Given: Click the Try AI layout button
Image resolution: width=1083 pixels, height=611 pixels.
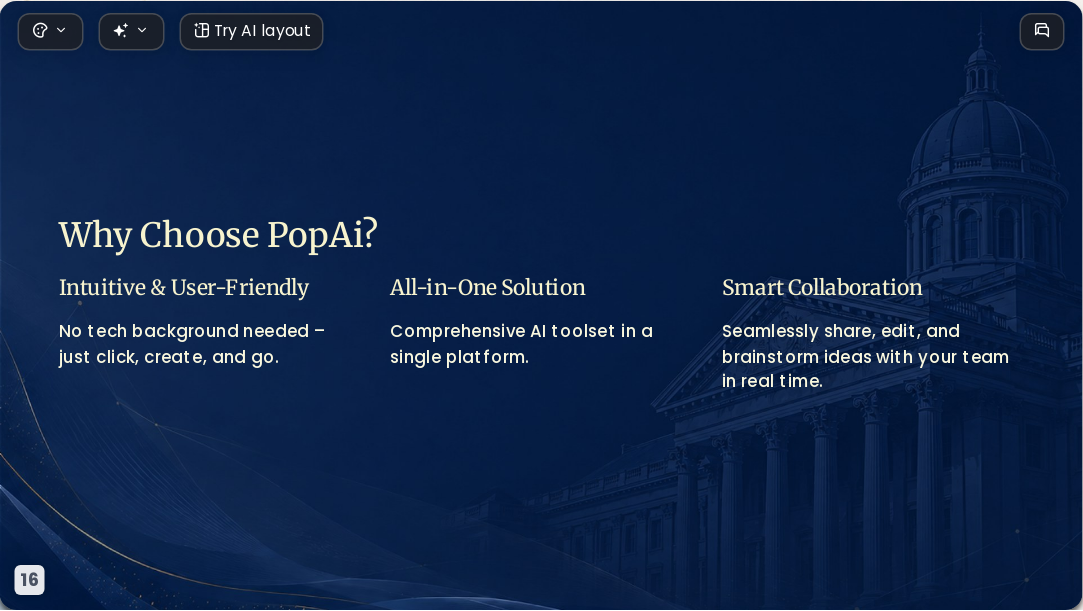Looking at the screenshot, I should coord(251,31).
